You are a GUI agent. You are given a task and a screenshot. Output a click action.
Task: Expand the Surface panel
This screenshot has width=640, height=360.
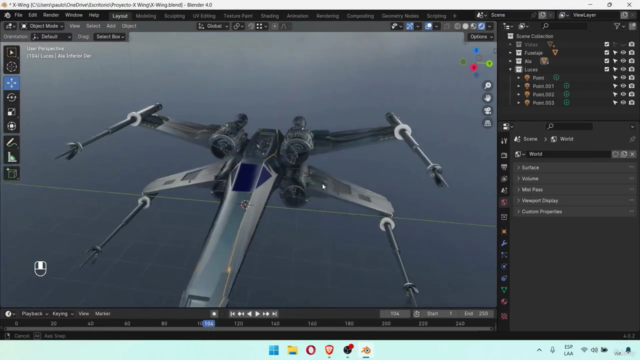(x=575, y=168)
